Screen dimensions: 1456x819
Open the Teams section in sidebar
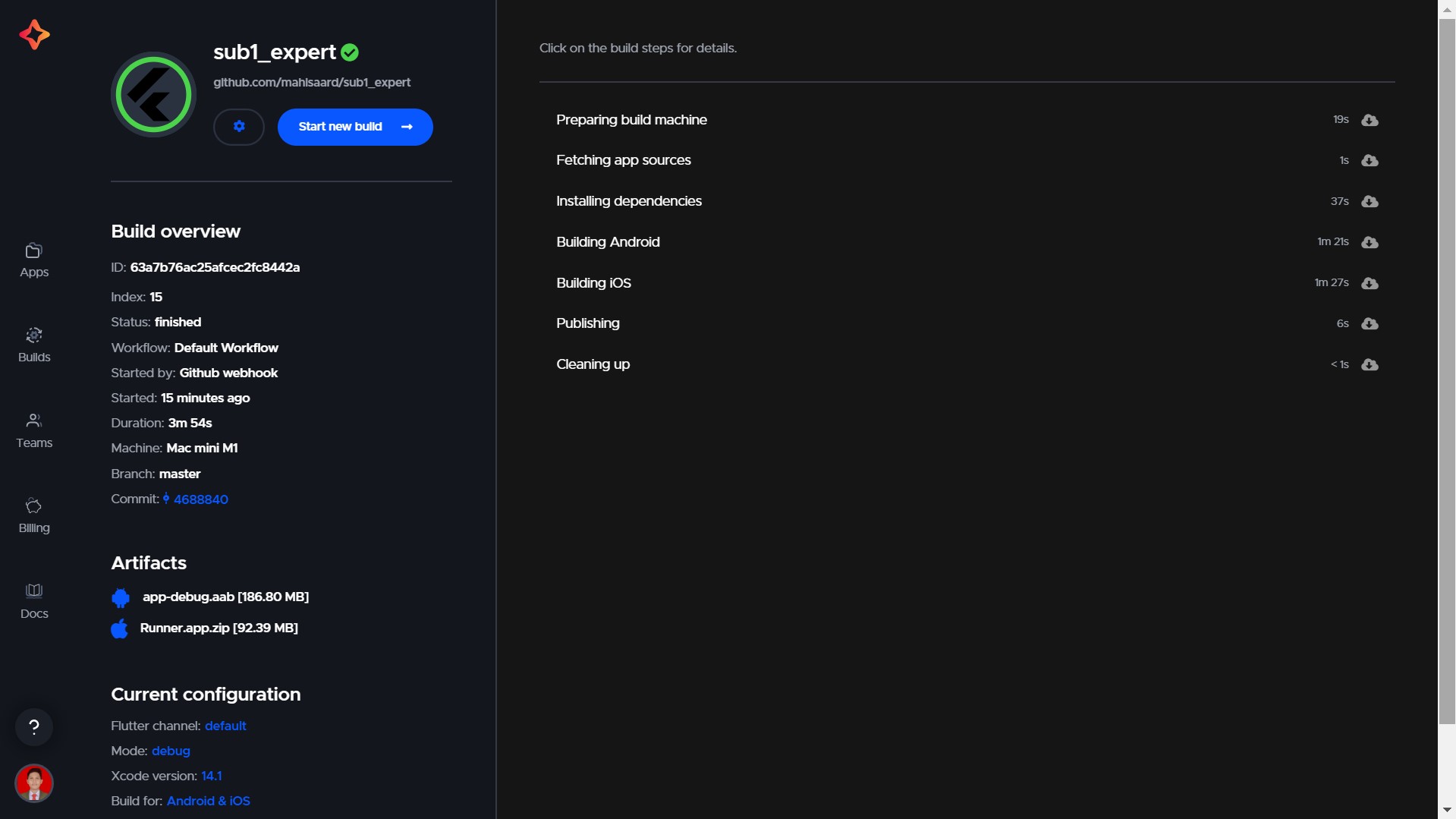(33, 430)
